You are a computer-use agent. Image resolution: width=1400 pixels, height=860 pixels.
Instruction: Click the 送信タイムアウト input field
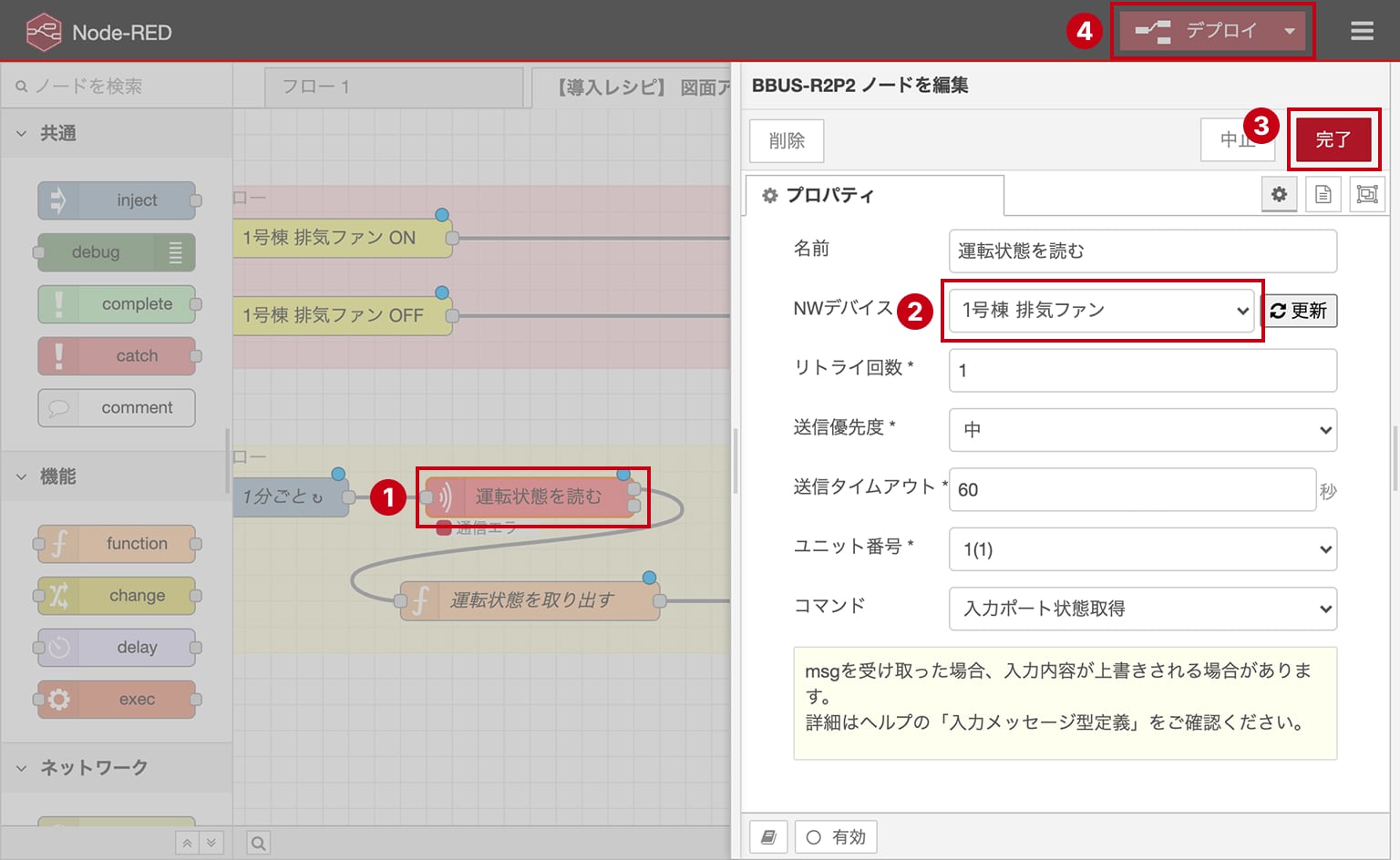coord(1132,489)
